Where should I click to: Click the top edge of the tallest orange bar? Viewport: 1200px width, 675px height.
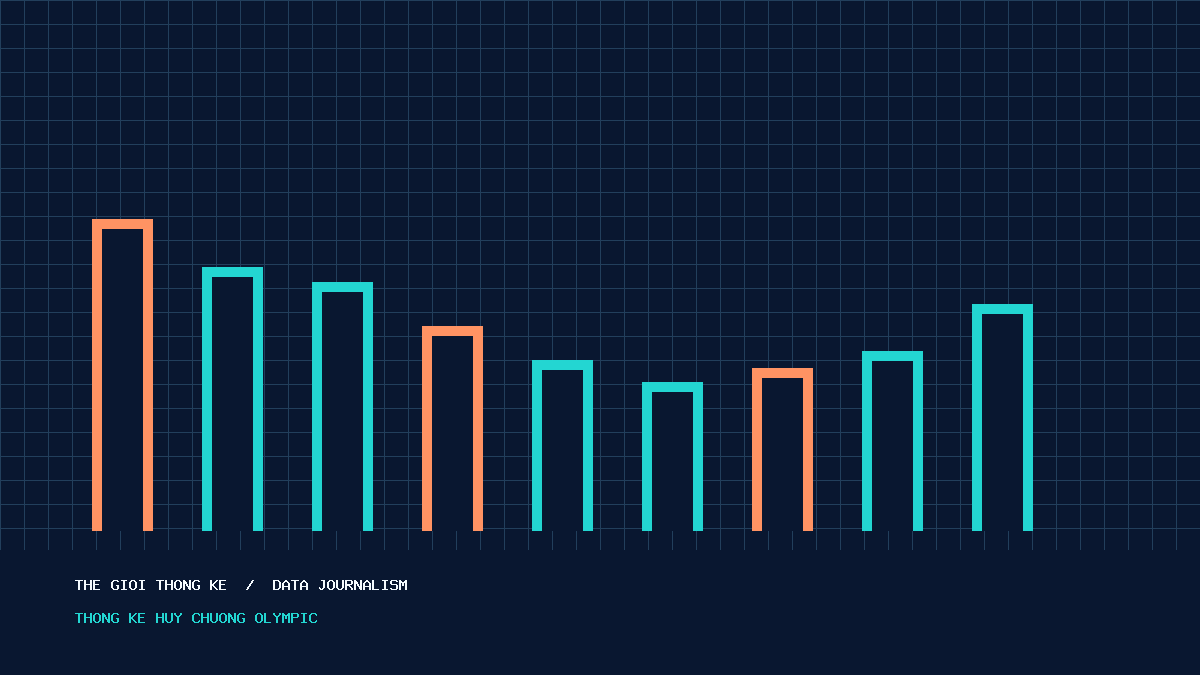(122, 224)
